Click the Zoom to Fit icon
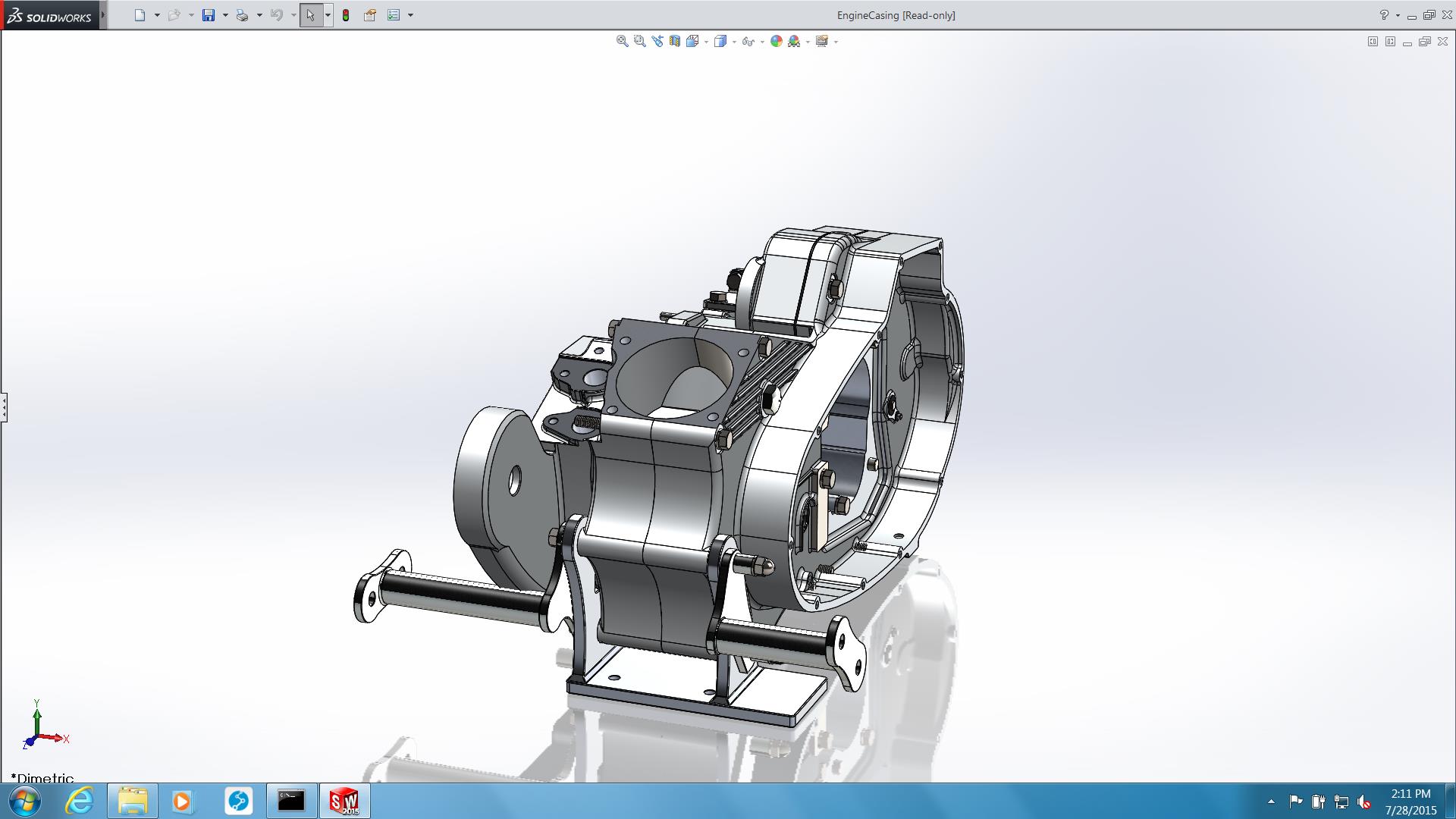The height and width of the screenshot is (819, 1456). tap(622, 42)
